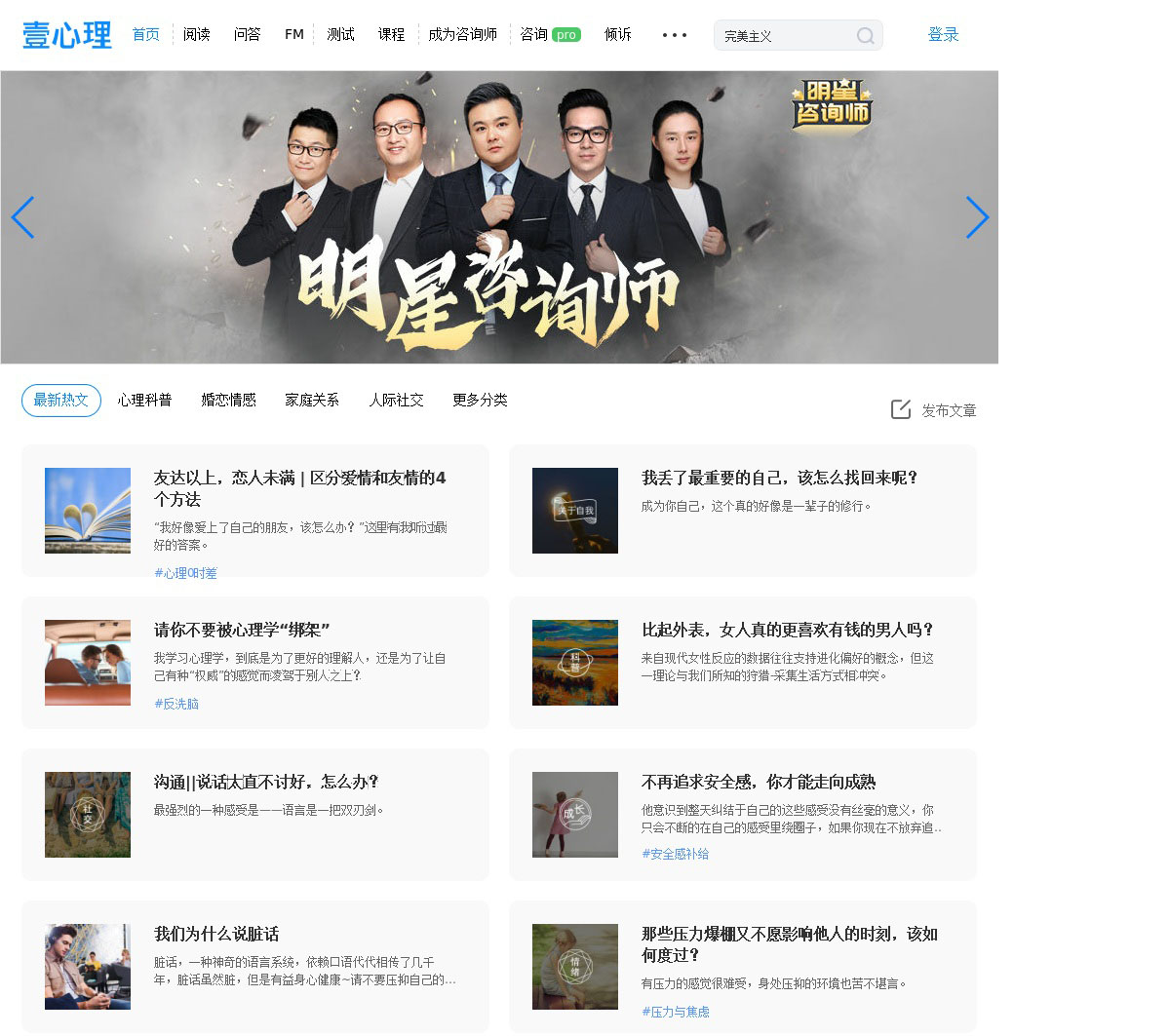Go to previous banner slide arrow
Viewport: 1170px width, 1036px height.
click(x=23, y=217)
